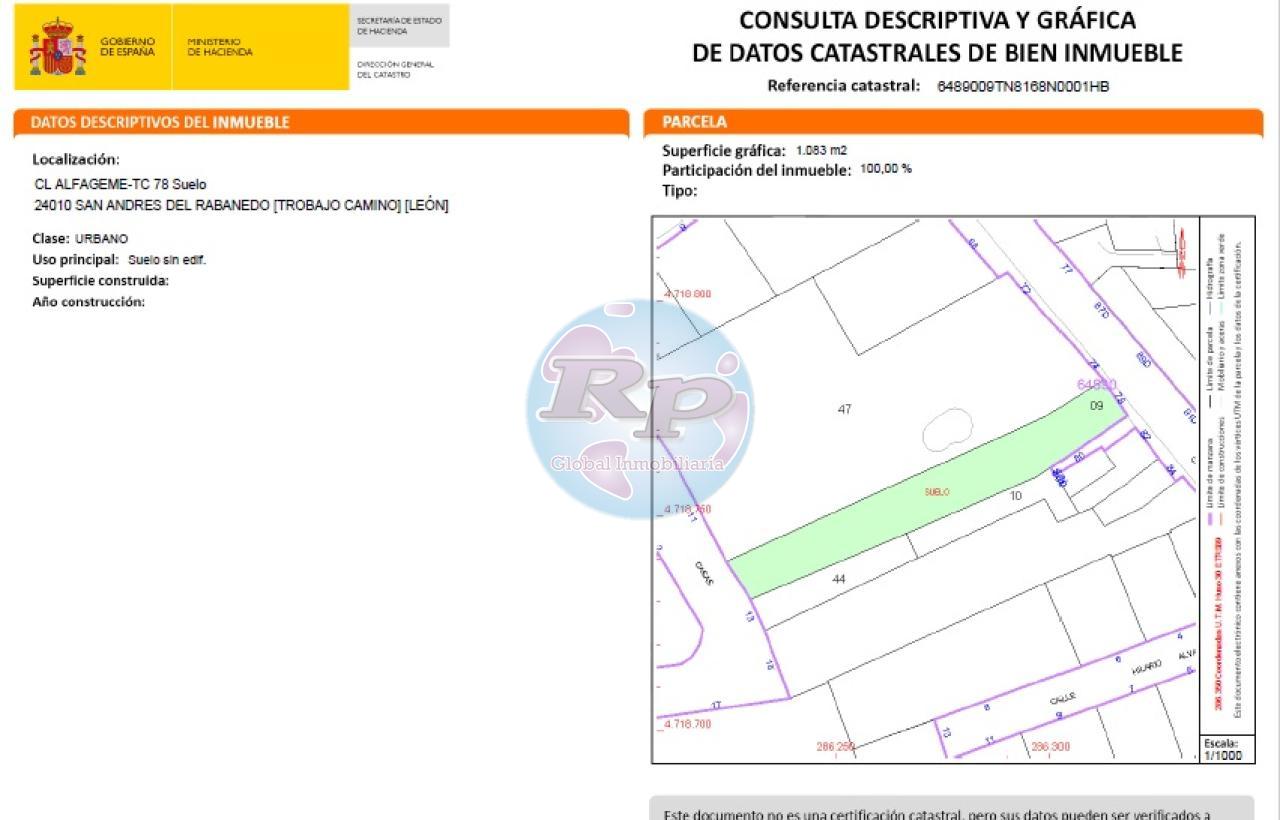Click the oval outline inside parcel 47
Image resolution: width=1280 pixels, height=820 pixels.
point(947,430)
